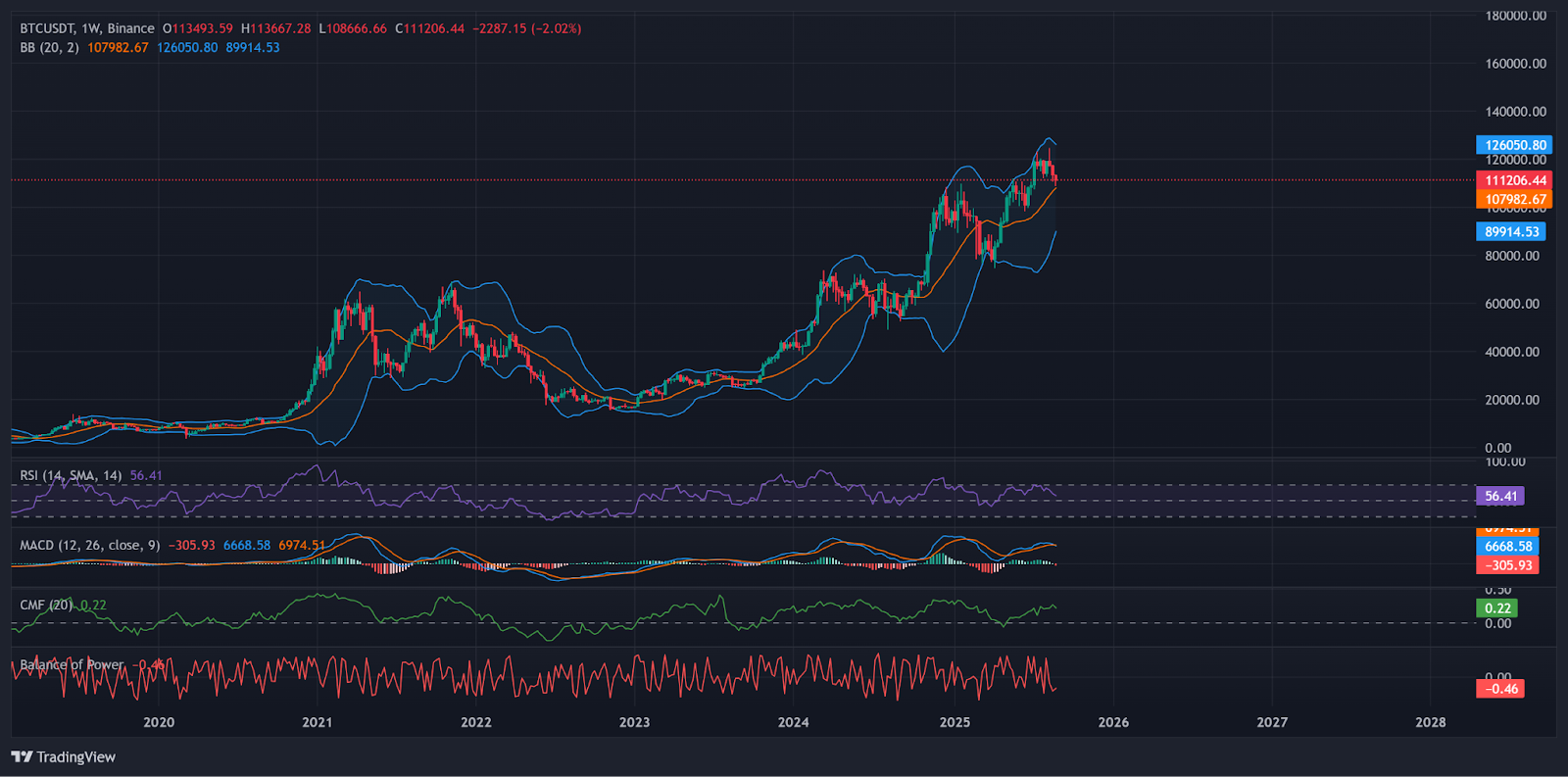Click the TradingView logo icon
The width and height of the screenshot is (1568, 777).
pos(22,756)
